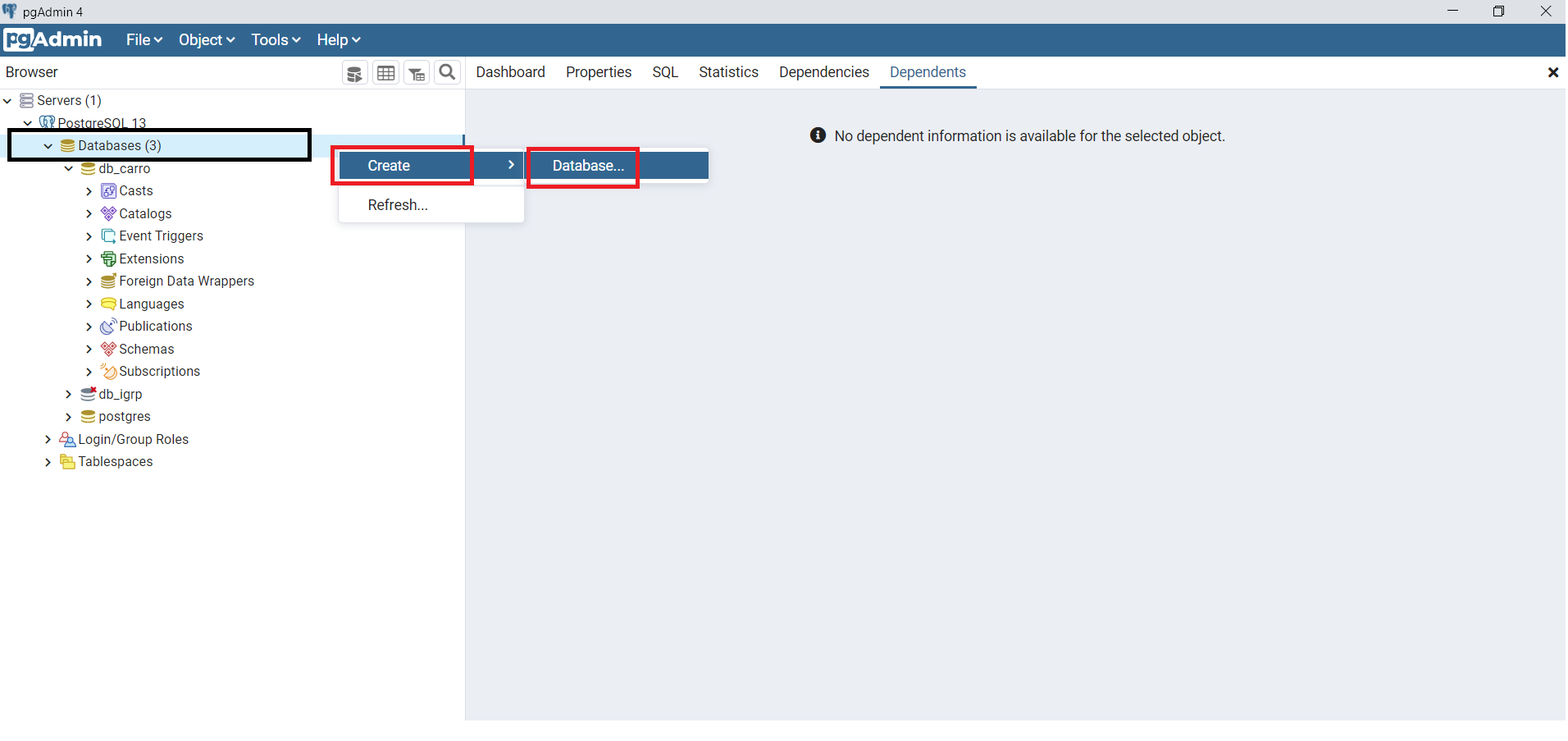Viewport: 1568px width, 741px height.
Task: Click the Servers group icon
Action: (27, 100)
